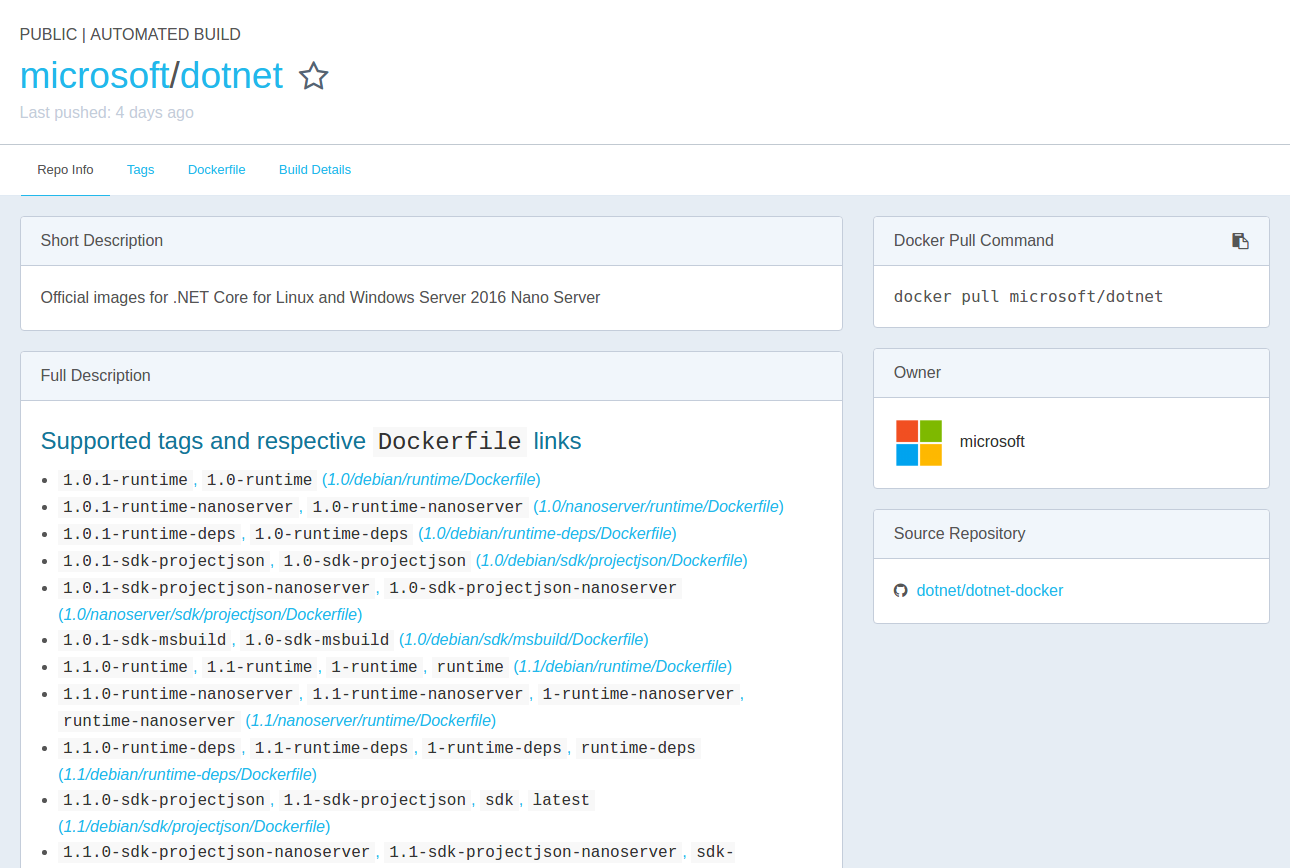Screen dimensions: 1290x868
Task: Click the 1.0-sdk-projectjson-nanoserver tag
Action: pos(533,587)
